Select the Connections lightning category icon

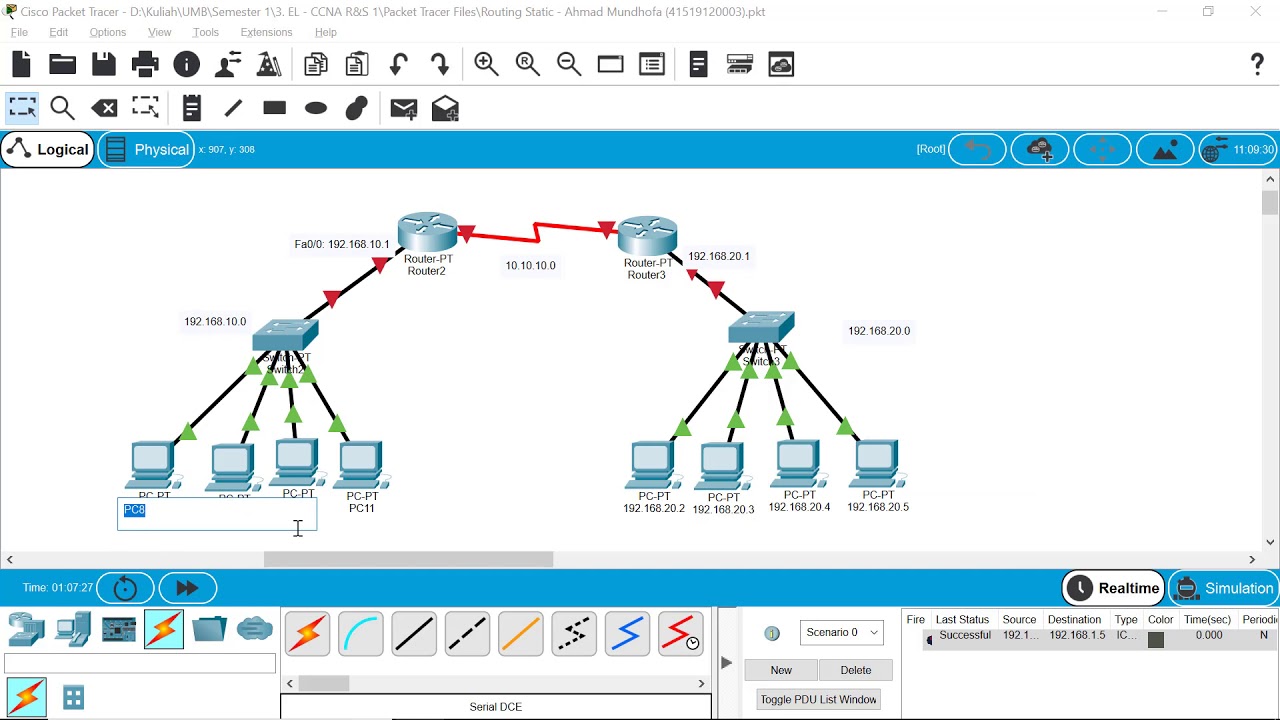coord(164,629)
